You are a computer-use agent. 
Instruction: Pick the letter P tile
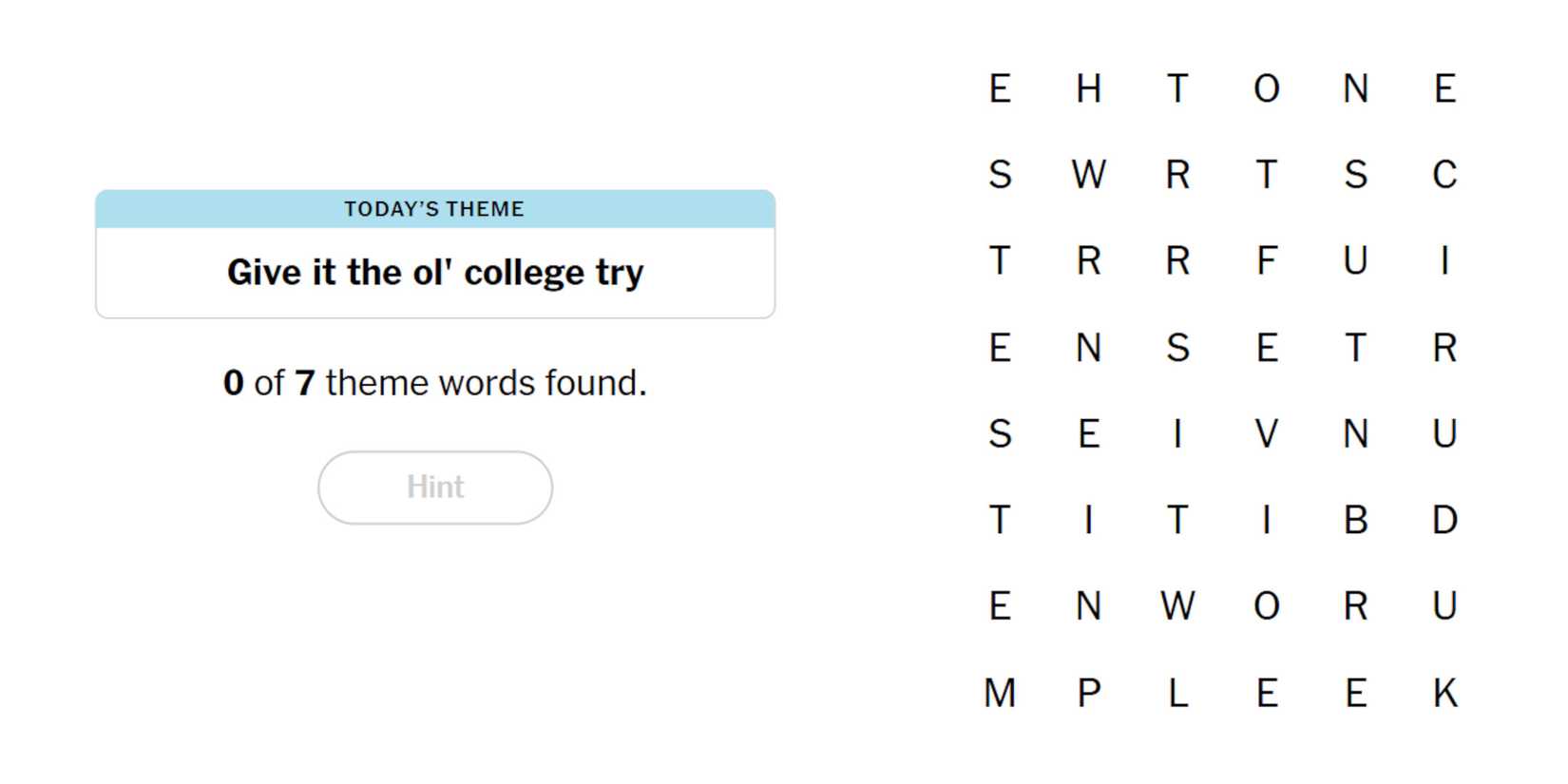(x=1089, y=694)
